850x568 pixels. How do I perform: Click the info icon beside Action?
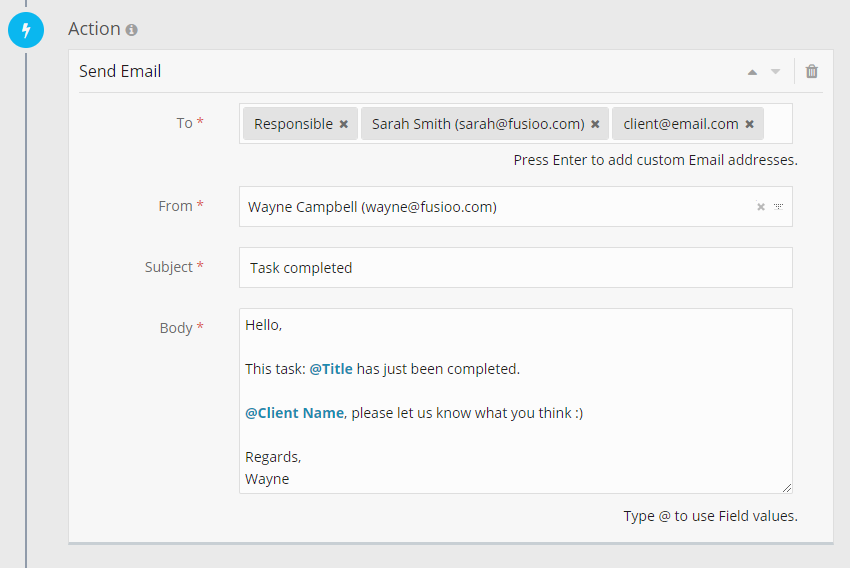click(132, 30)
